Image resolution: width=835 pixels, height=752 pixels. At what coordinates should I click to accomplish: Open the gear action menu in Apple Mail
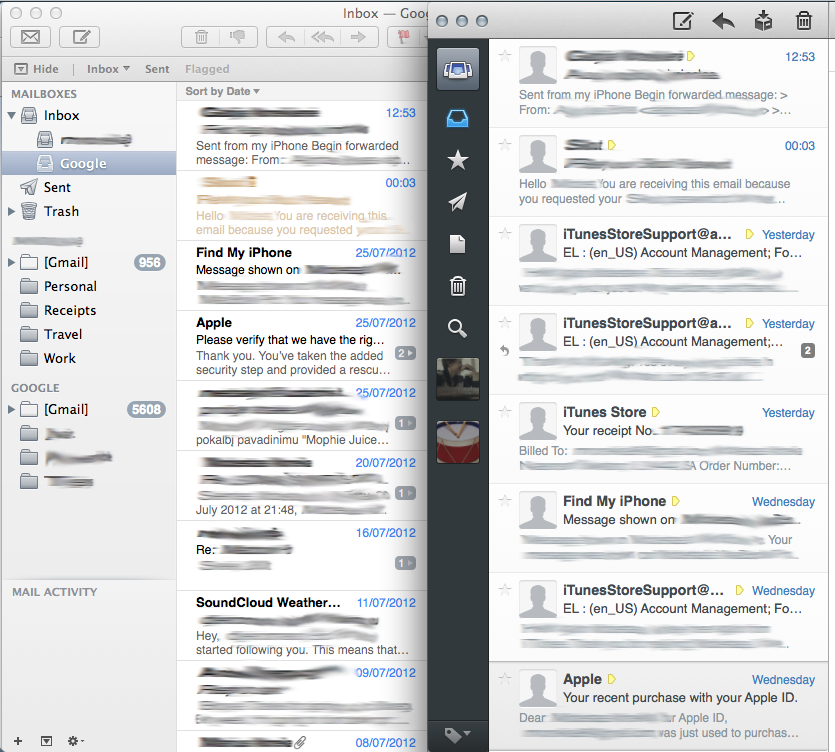click(75, 741)
